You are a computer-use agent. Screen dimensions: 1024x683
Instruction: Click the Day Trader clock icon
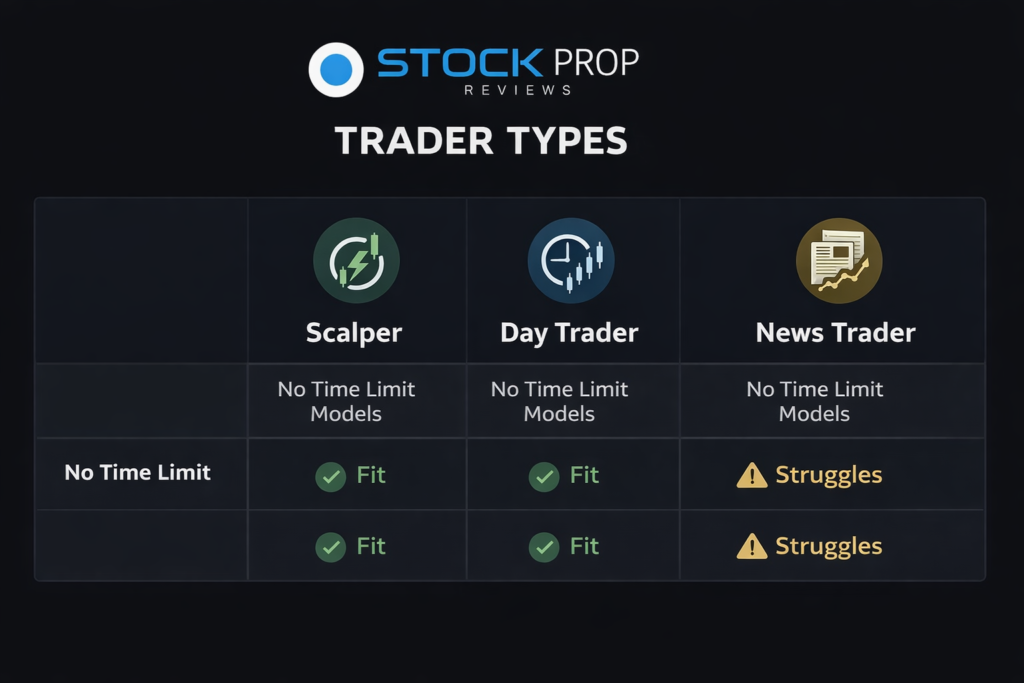[x=571, y=261]
